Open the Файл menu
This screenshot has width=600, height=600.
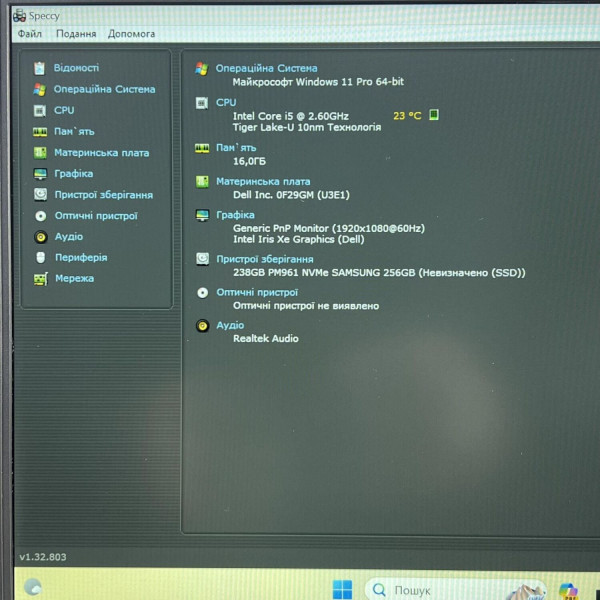point(29,34)
